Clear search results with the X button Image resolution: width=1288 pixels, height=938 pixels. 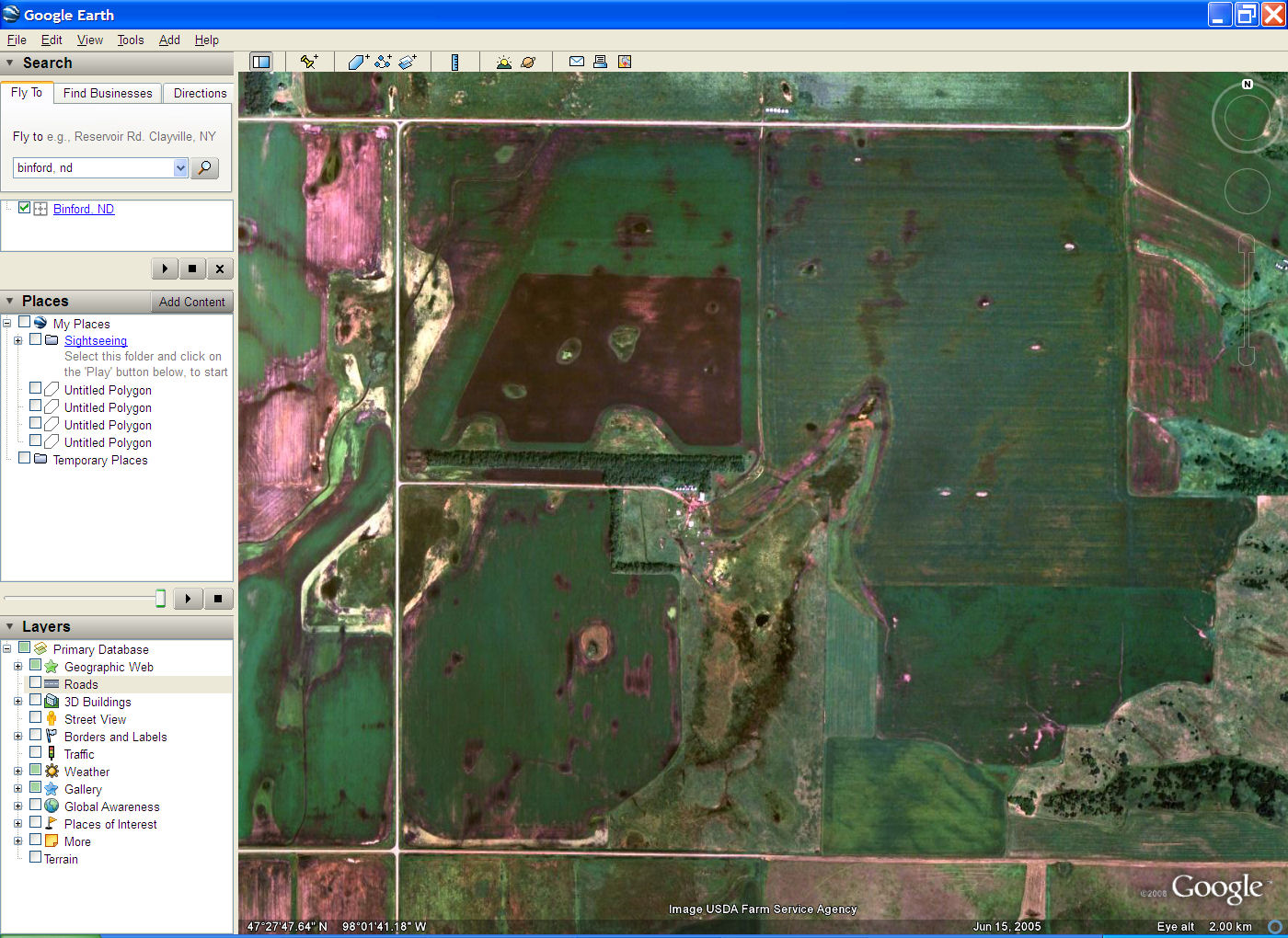pos(220,269)
